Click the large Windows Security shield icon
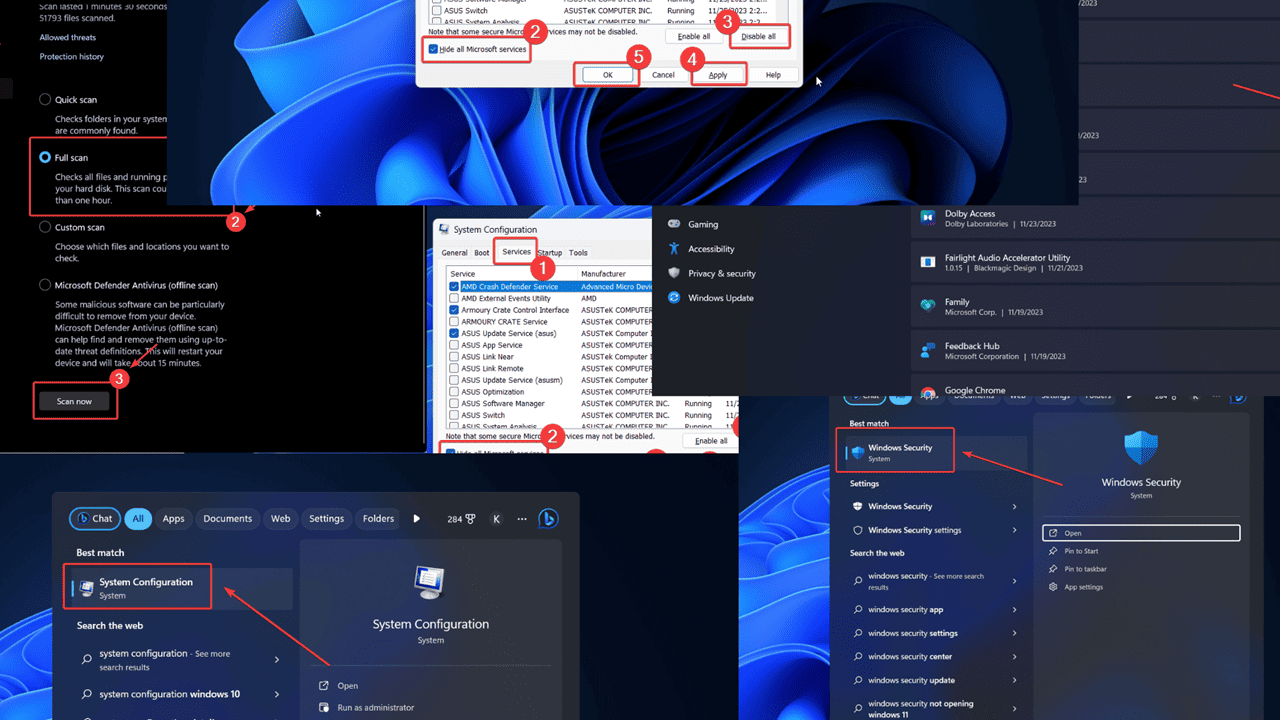Image resolution: width=1280 pixels, height=720 pixels. 1141,449
